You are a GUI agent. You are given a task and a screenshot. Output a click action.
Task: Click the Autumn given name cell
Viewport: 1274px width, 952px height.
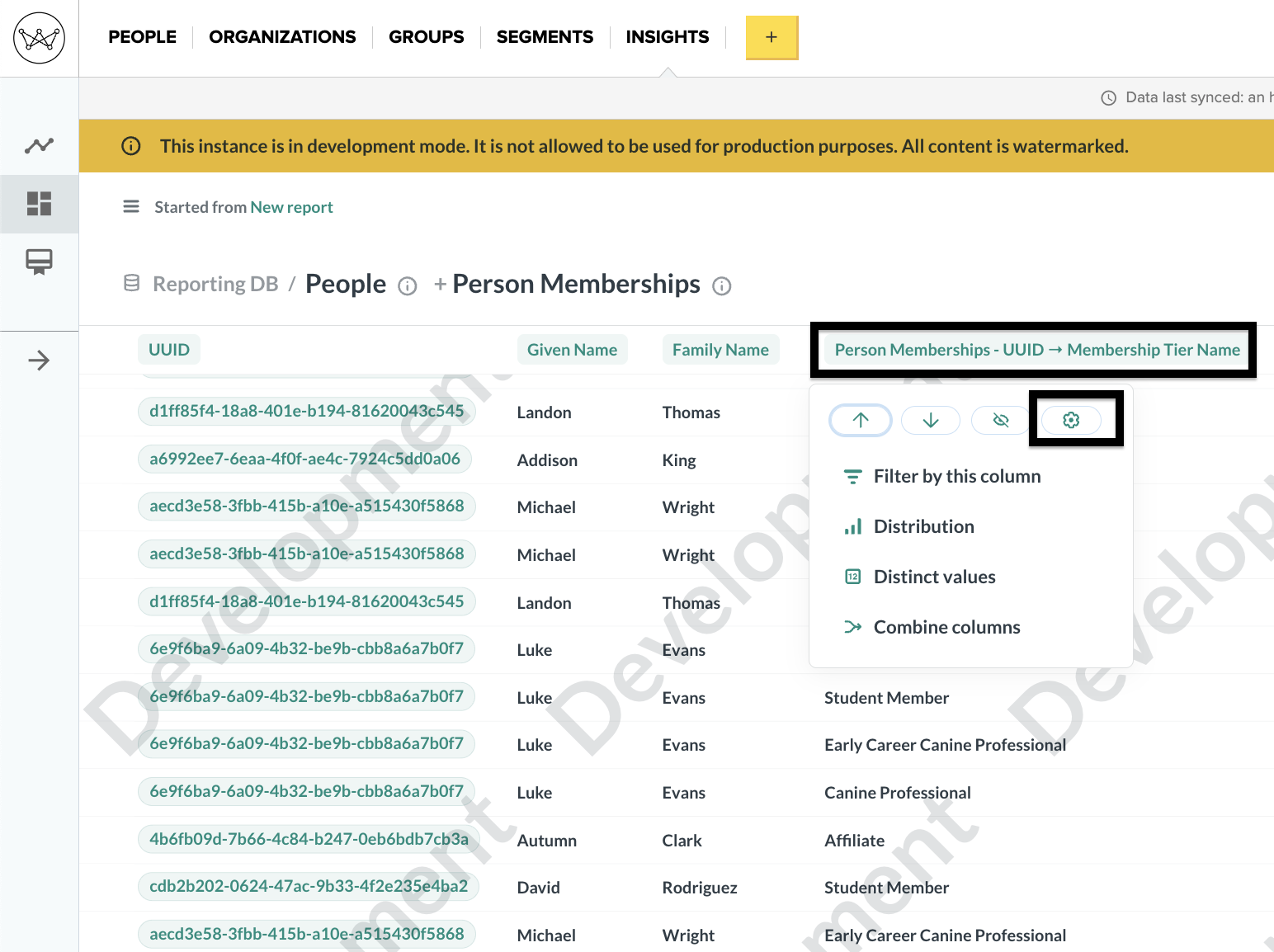coord(547,841)
